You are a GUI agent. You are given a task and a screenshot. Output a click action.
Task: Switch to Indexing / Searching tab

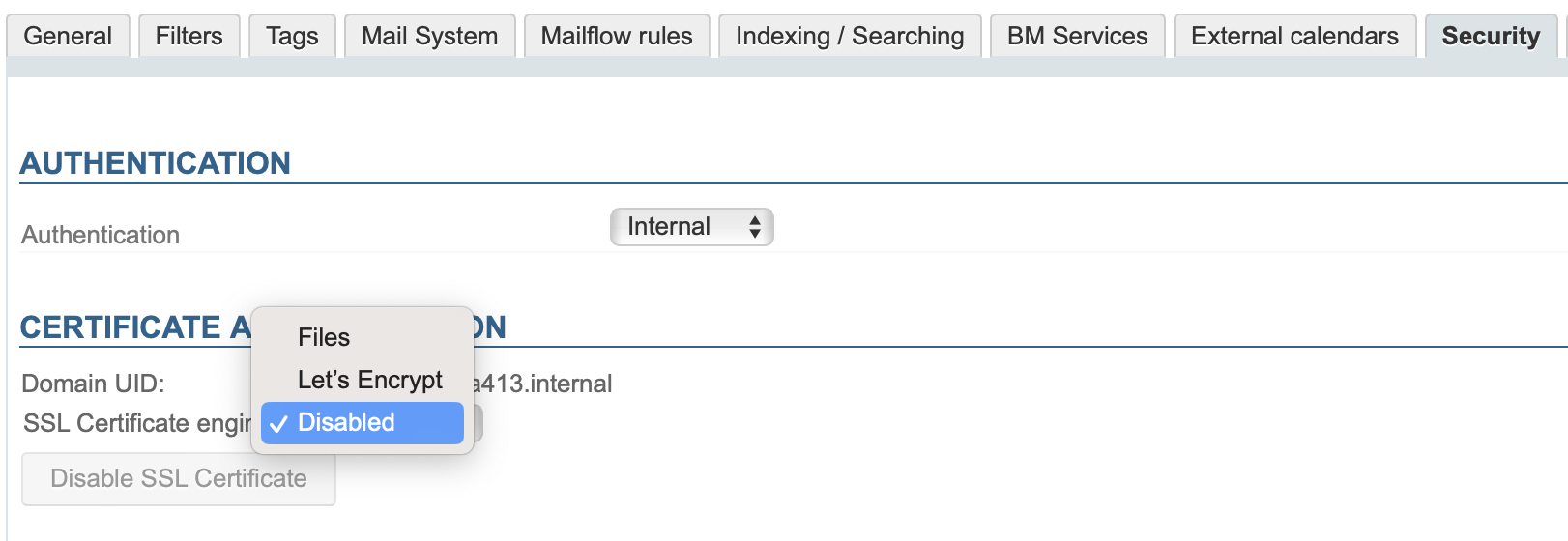coord(850,37)
